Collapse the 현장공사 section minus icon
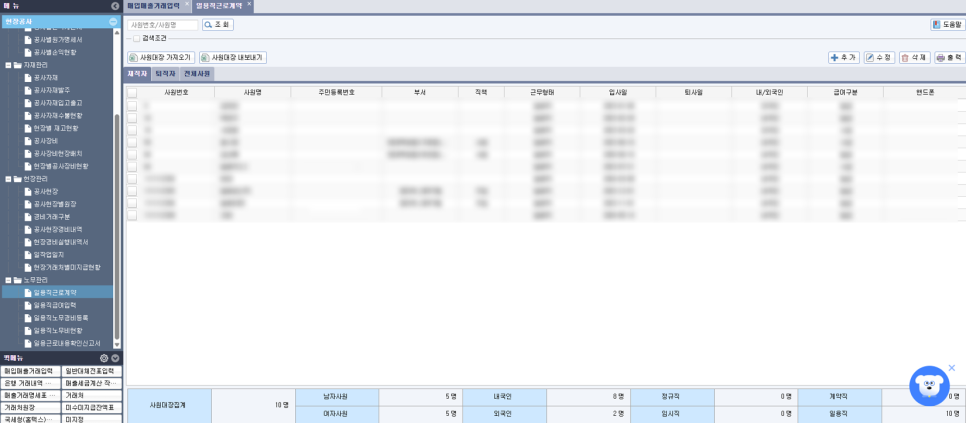 click(x=113, y=22)
